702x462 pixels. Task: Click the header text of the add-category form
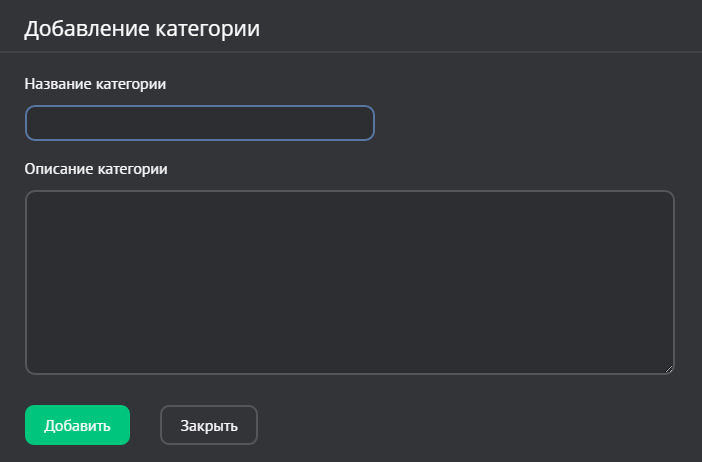click(142, 28)
